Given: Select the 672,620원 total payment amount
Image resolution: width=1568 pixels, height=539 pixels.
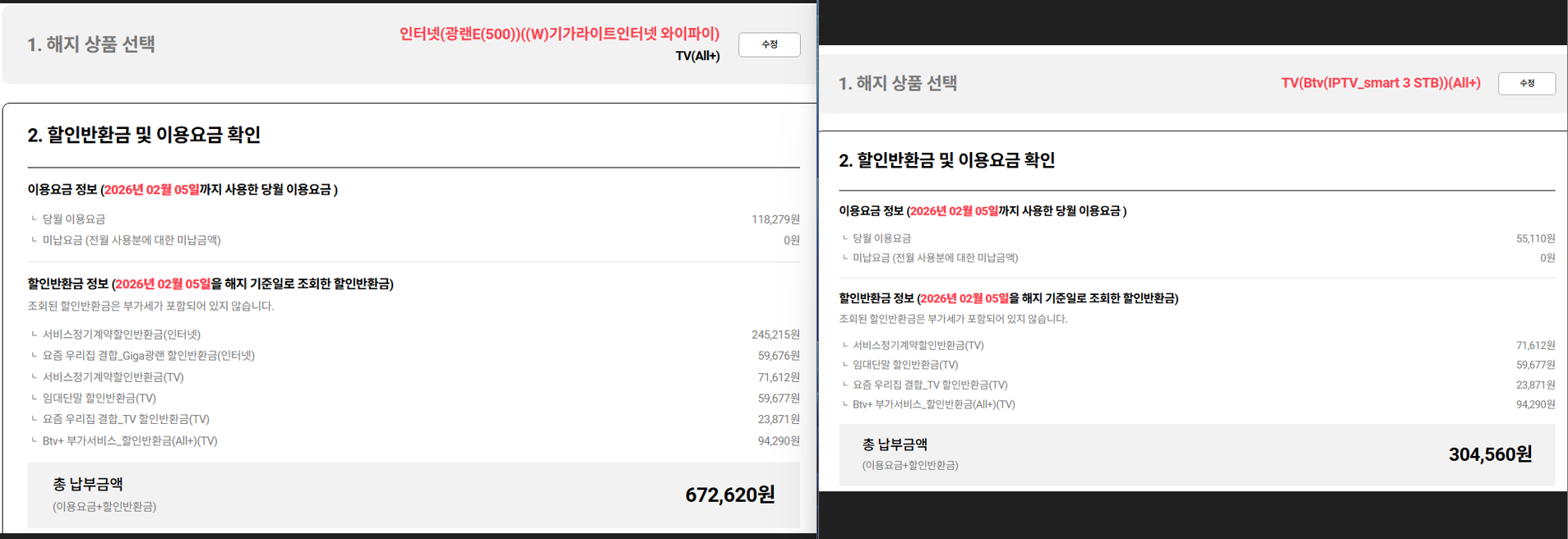Looking at the screenshot, I should [729, 495].
